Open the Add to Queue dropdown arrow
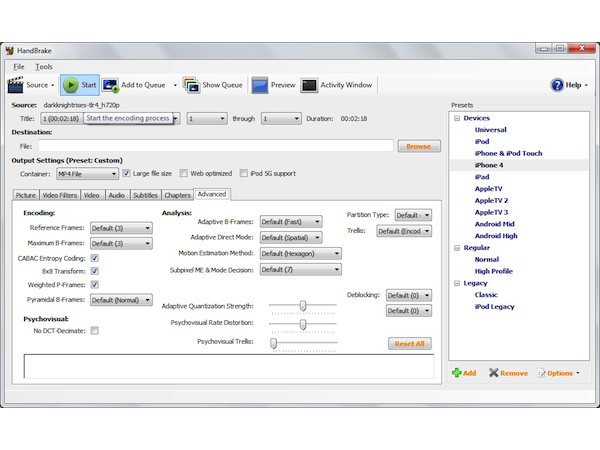 175,85
